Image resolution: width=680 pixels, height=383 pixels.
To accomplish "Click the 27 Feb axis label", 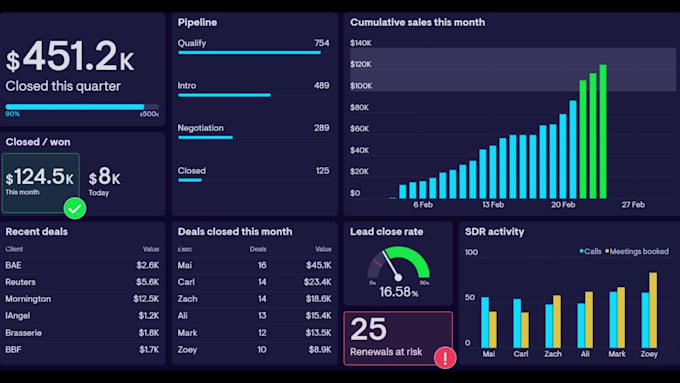I will click(633, 205).
